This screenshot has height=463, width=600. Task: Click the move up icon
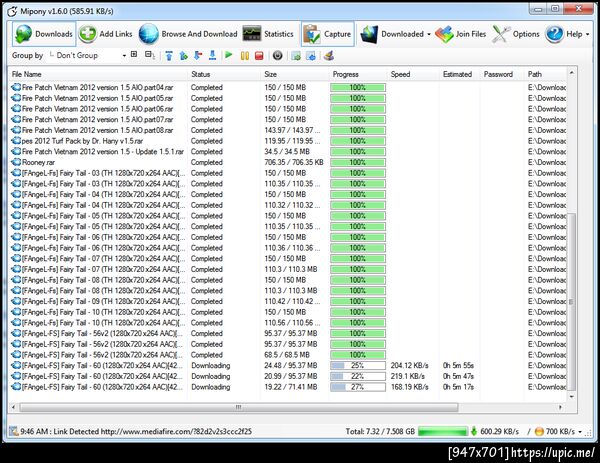[184, 56]
